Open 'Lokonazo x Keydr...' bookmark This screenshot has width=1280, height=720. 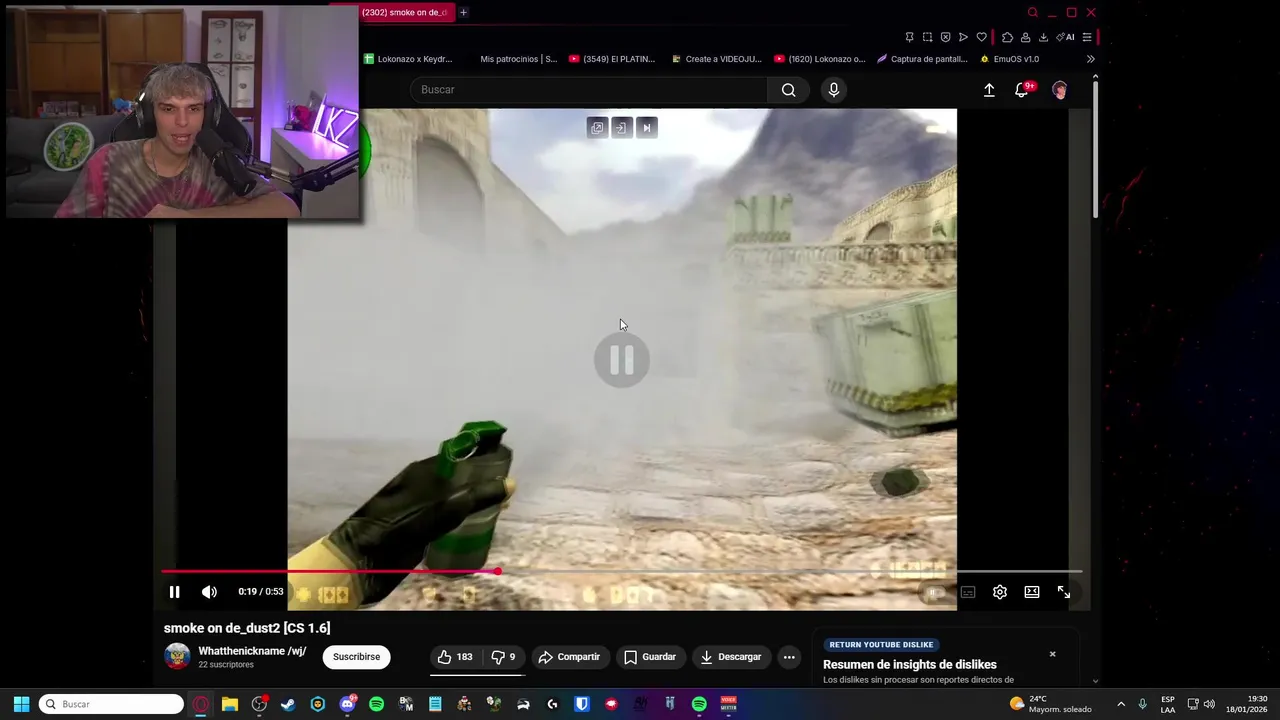click(408, 59)
